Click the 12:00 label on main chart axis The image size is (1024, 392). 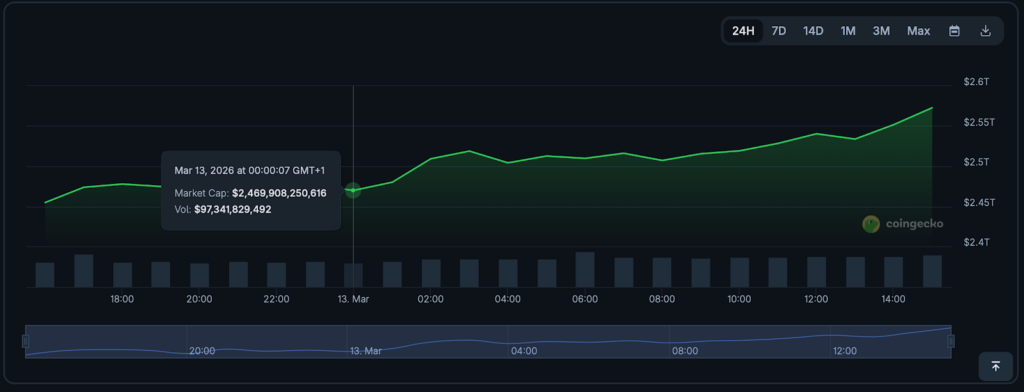816,299
